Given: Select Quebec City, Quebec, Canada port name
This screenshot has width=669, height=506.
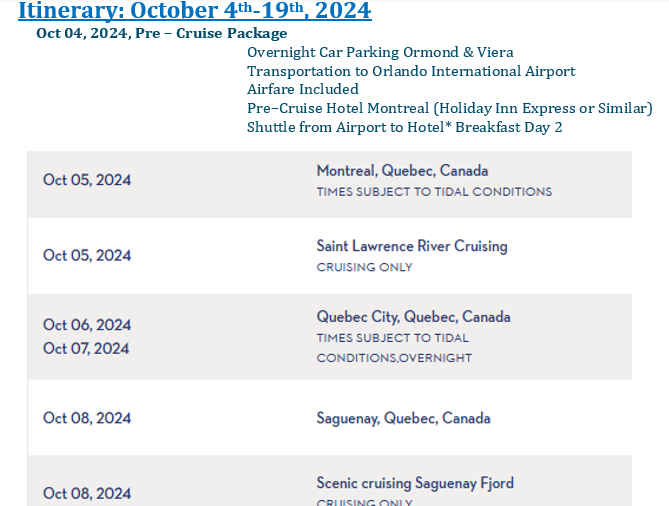Looking at the screenshot, I should click(413, 317).
